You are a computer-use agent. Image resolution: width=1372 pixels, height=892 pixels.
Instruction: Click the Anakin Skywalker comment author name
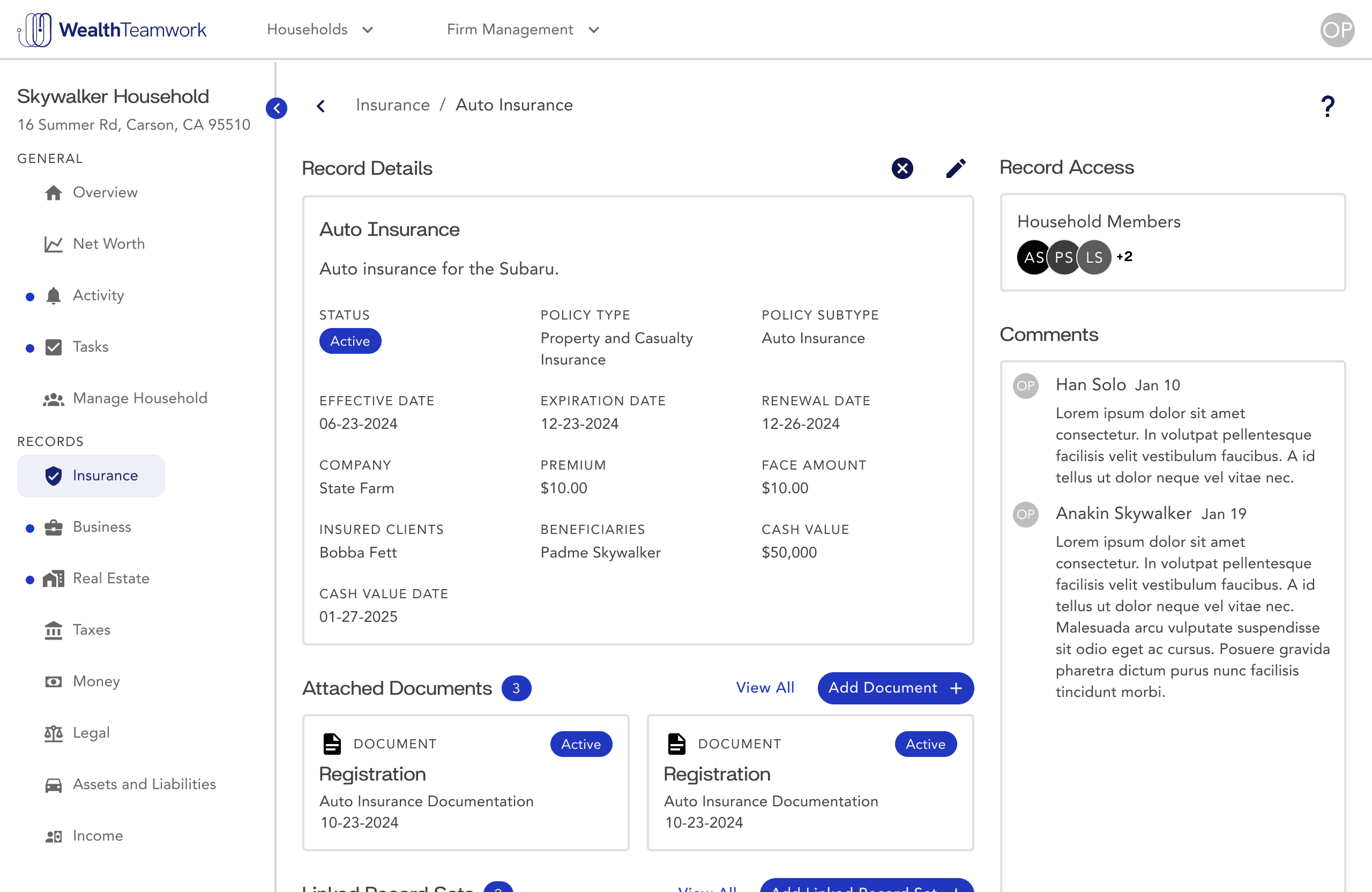click(1123, 513)
